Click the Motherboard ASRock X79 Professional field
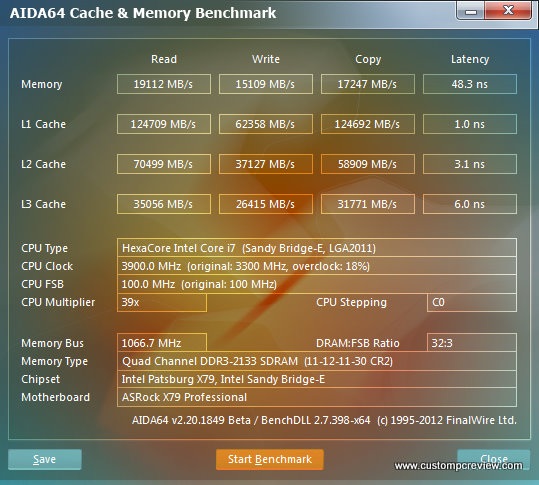The width and height of the screenshot is (539, 485). [317, 397]
